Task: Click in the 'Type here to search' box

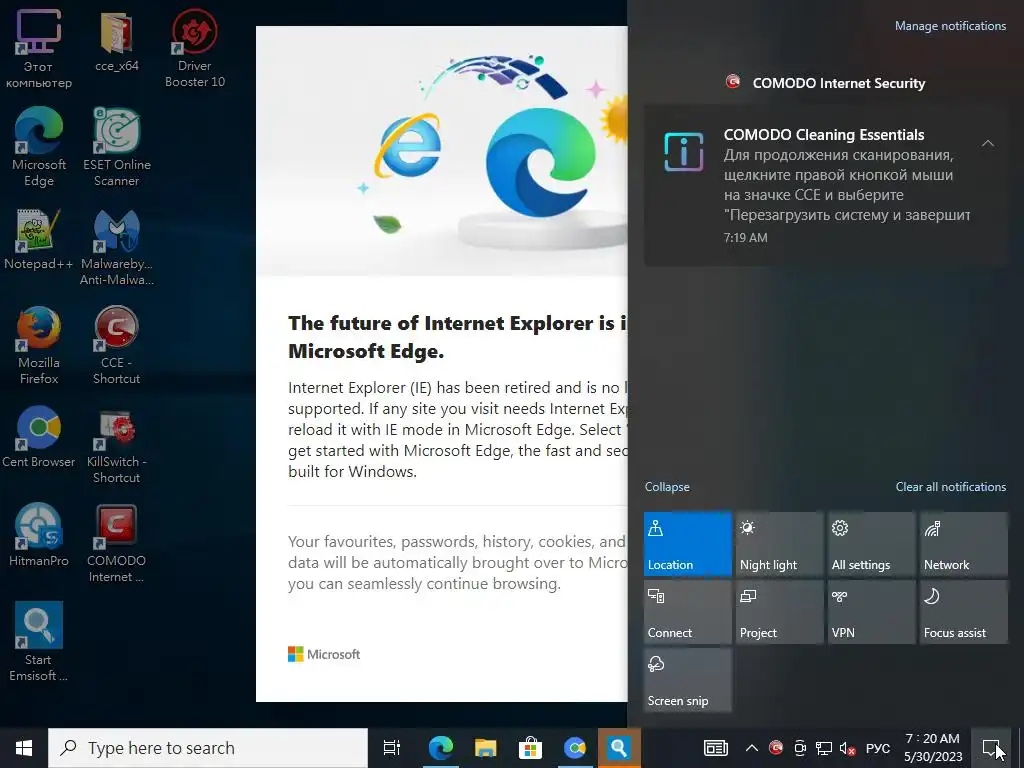Action: click(208, 748)
